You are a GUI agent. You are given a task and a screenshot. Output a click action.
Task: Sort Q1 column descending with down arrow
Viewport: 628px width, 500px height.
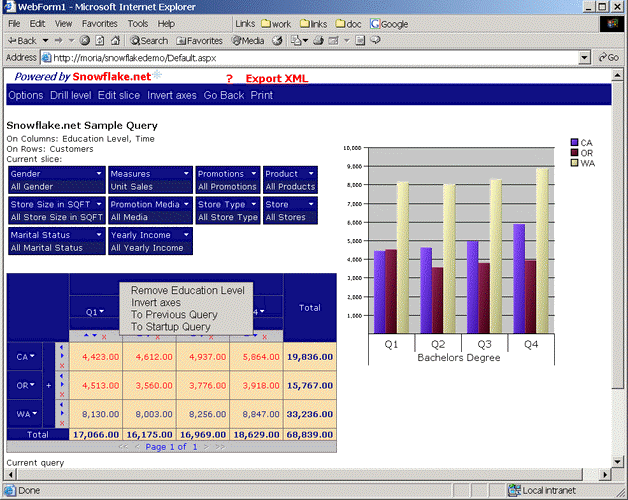[95, 336]
